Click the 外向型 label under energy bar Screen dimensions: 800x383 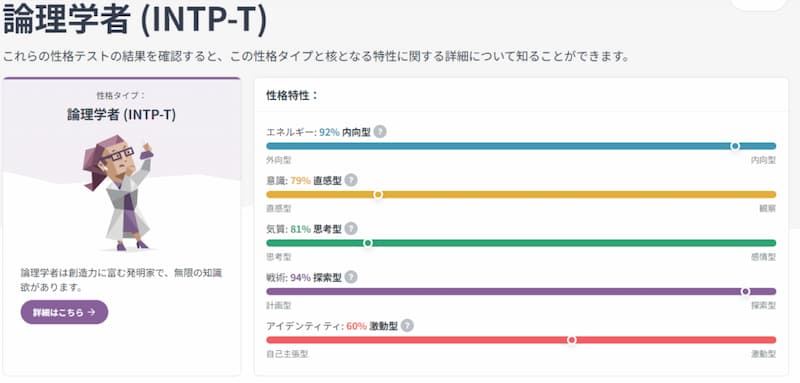(x=279, y=160)
